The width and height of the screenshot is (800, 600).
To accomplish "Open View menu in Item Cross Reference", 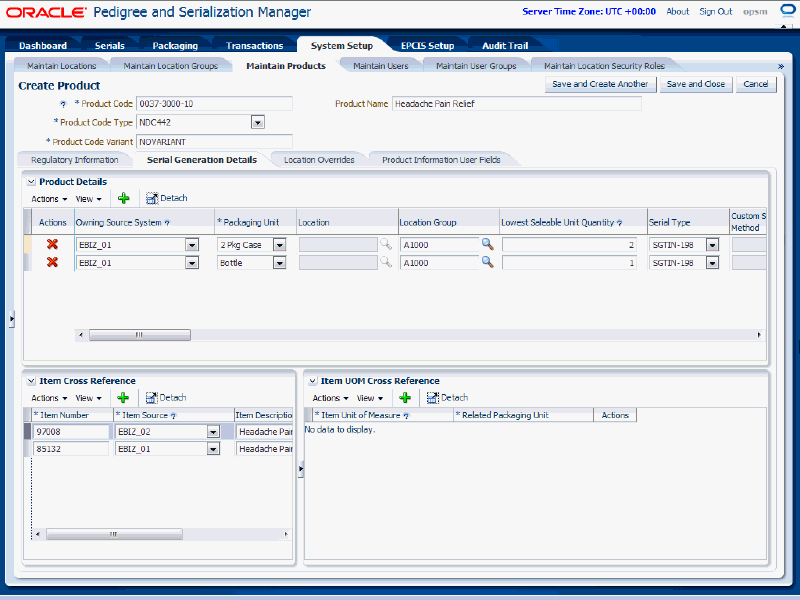I will click(88, 398).
